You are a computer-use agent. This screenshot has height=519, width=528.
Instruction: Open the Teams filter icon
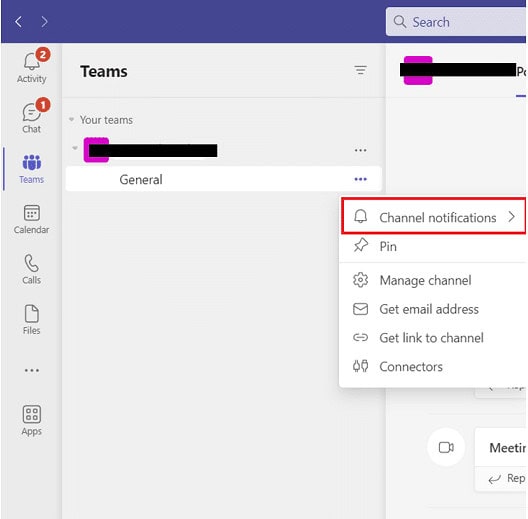(360, 70)
